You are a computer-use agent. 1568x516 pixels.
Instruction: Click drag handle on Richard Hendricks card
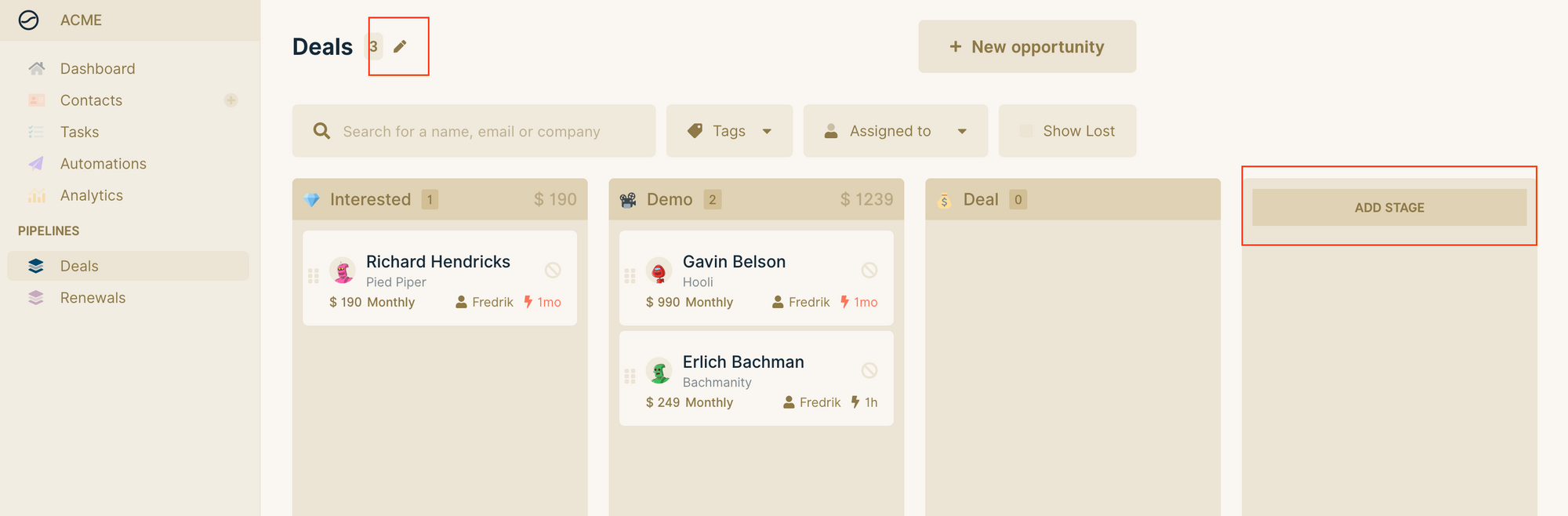coord(314,276)
